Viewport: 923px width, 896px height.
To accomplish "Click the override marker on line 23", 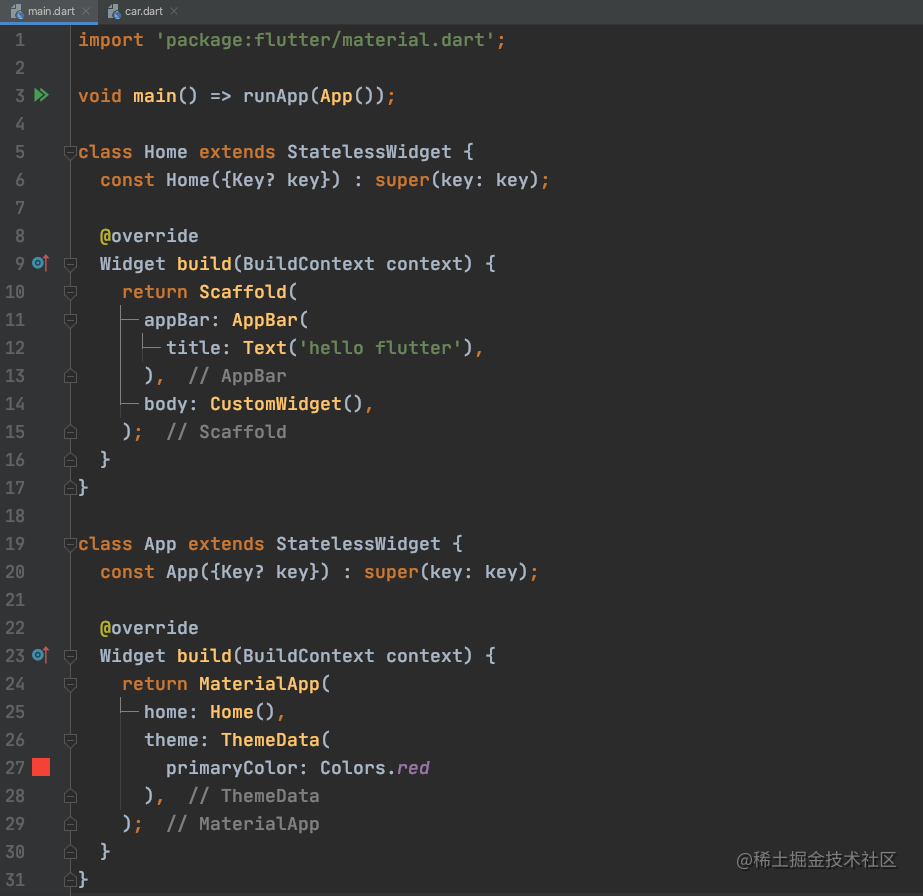I will point(41,655).
